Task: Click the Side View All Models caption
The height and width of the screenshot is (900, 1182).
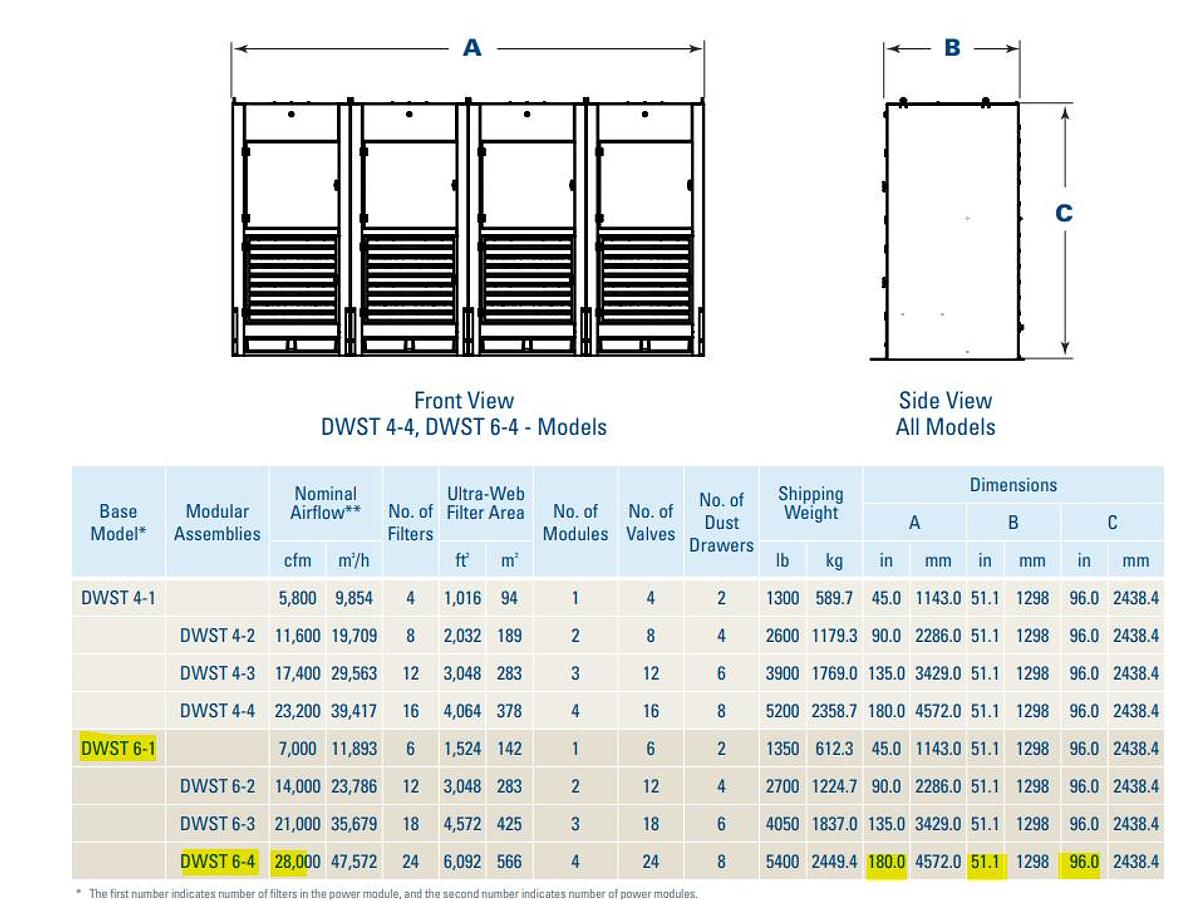Action: pyautogui.click(x=944, y=413)
